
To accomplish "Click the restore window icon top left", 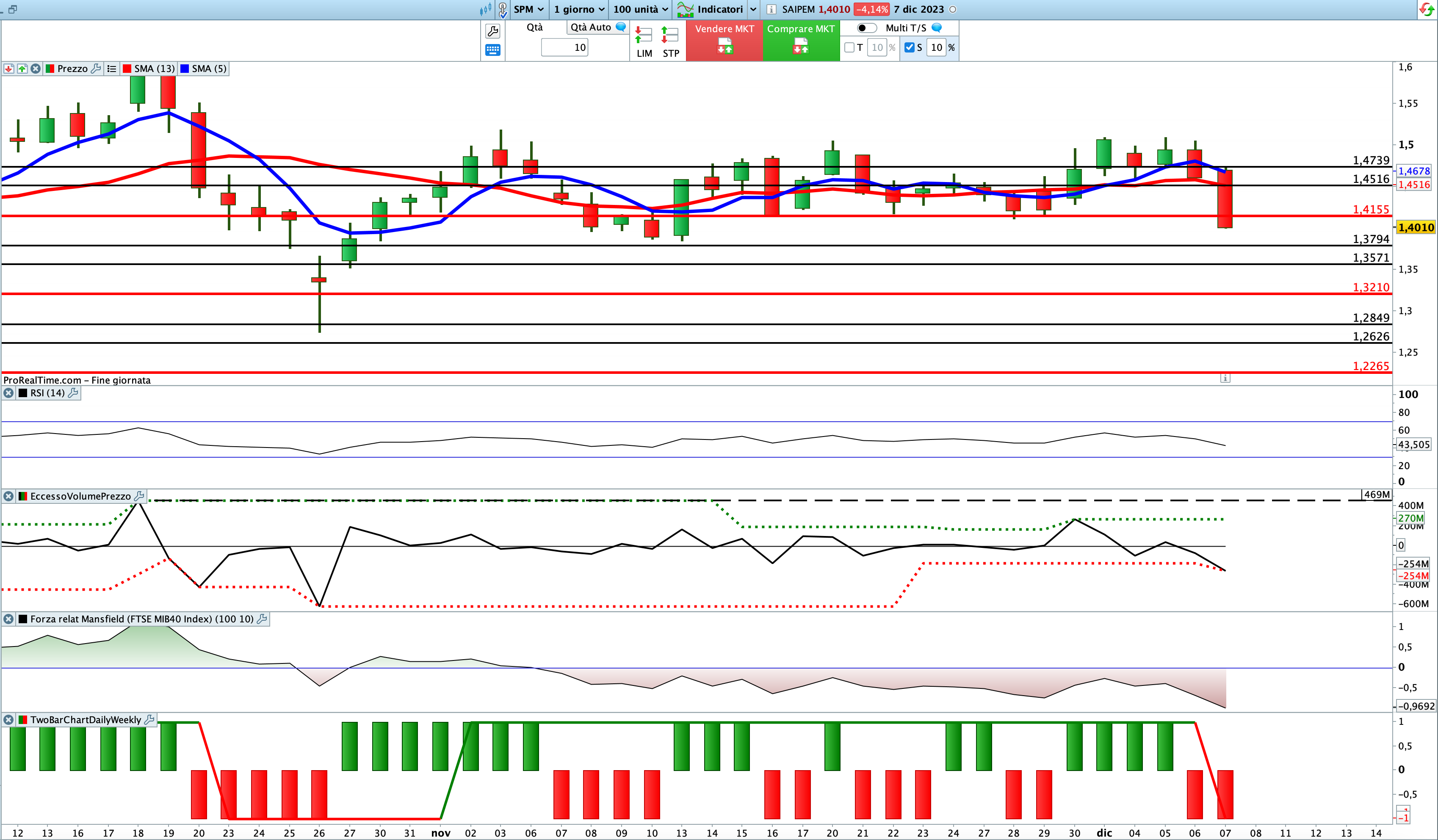I will [13, 9].
